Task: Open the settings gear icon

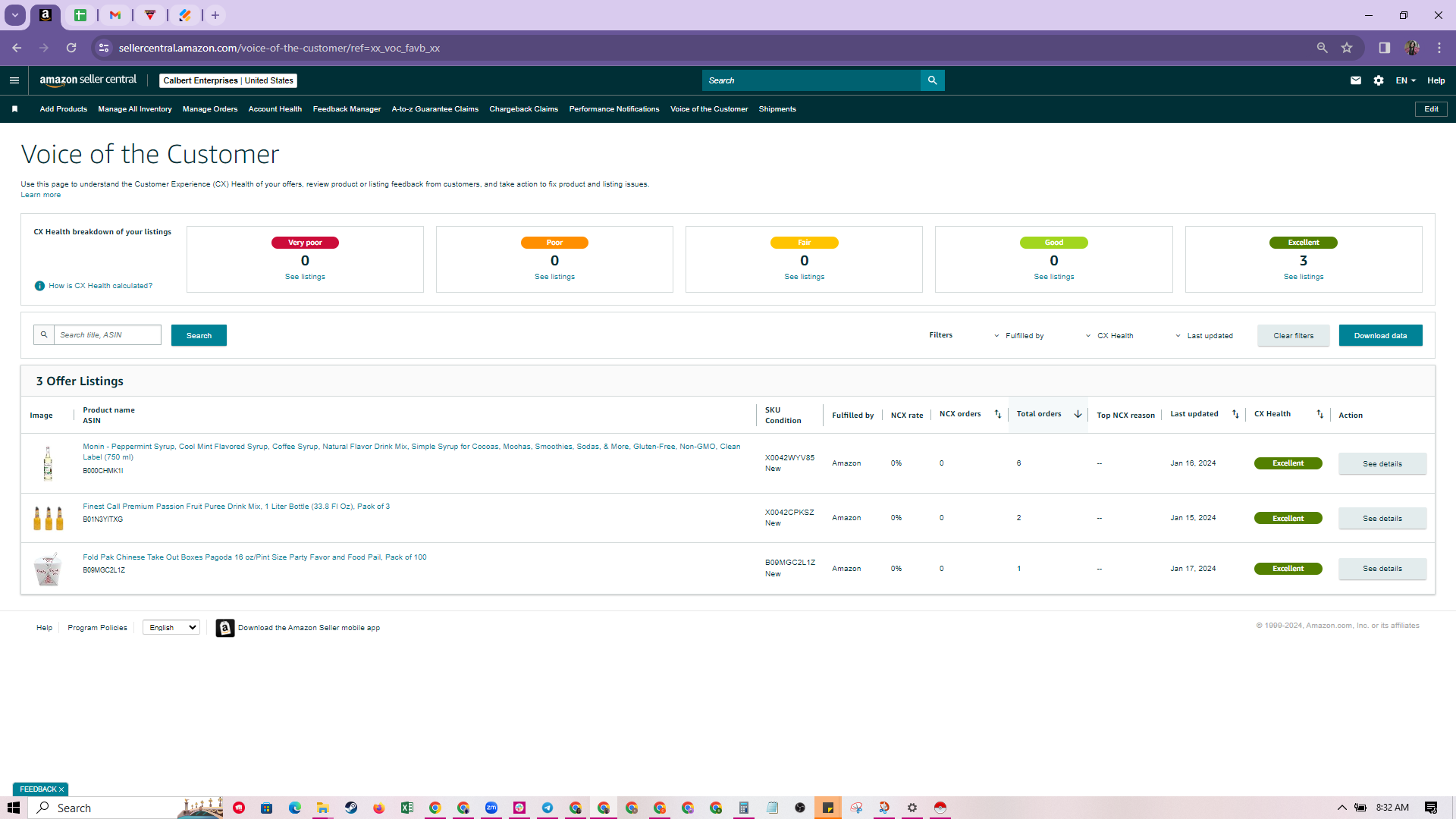Action: 1379,80
